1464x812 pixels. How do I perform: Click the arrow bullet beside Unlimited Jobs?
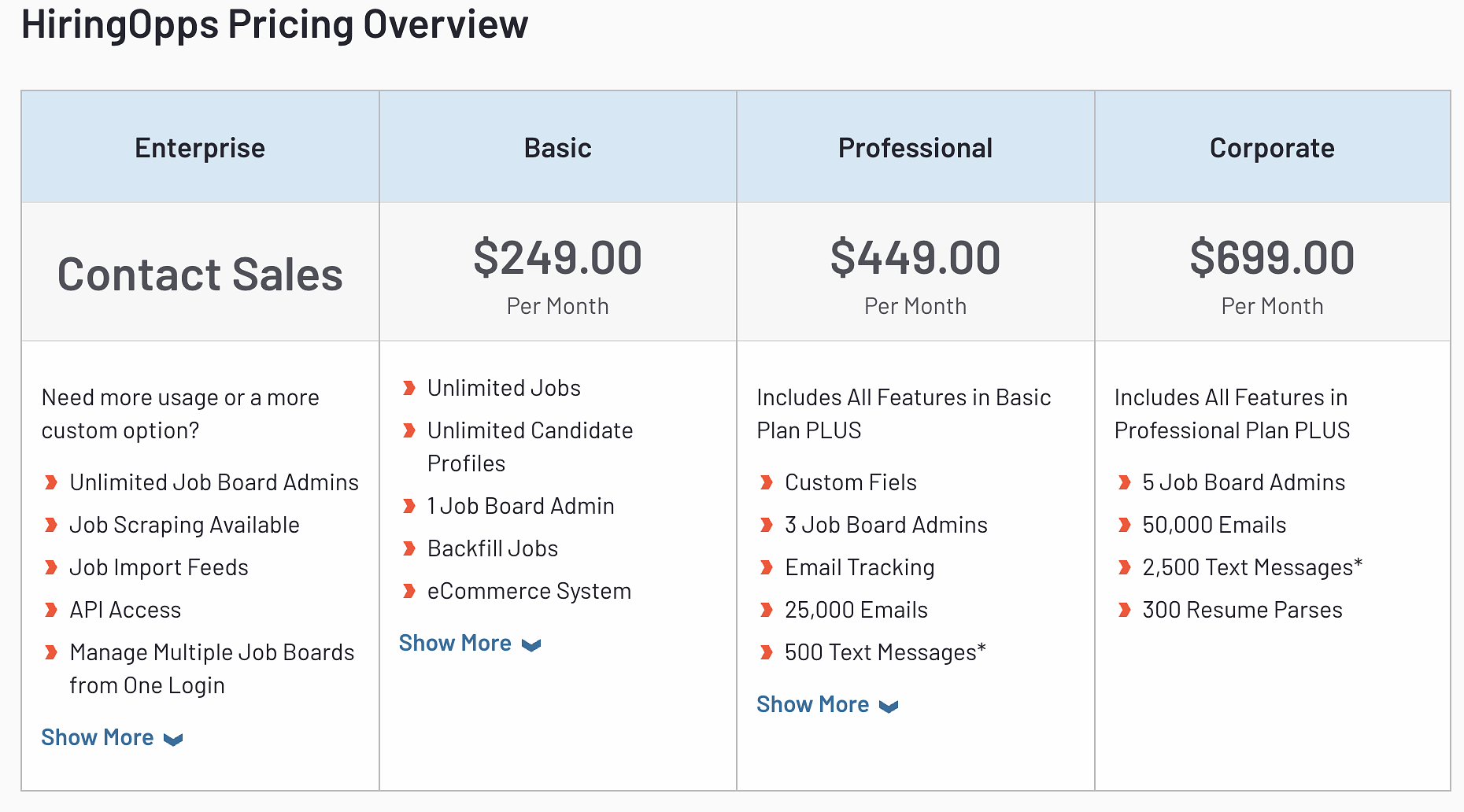pos(409,388)
